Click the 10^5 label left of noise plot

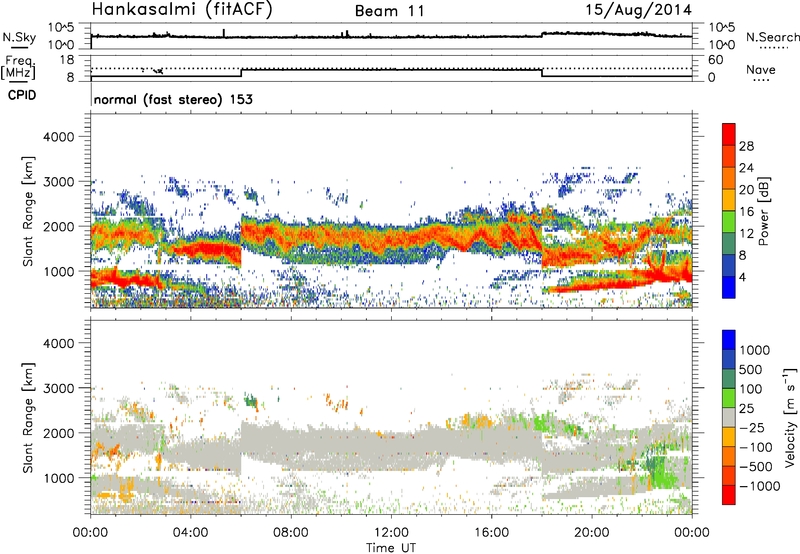[61, 28]
